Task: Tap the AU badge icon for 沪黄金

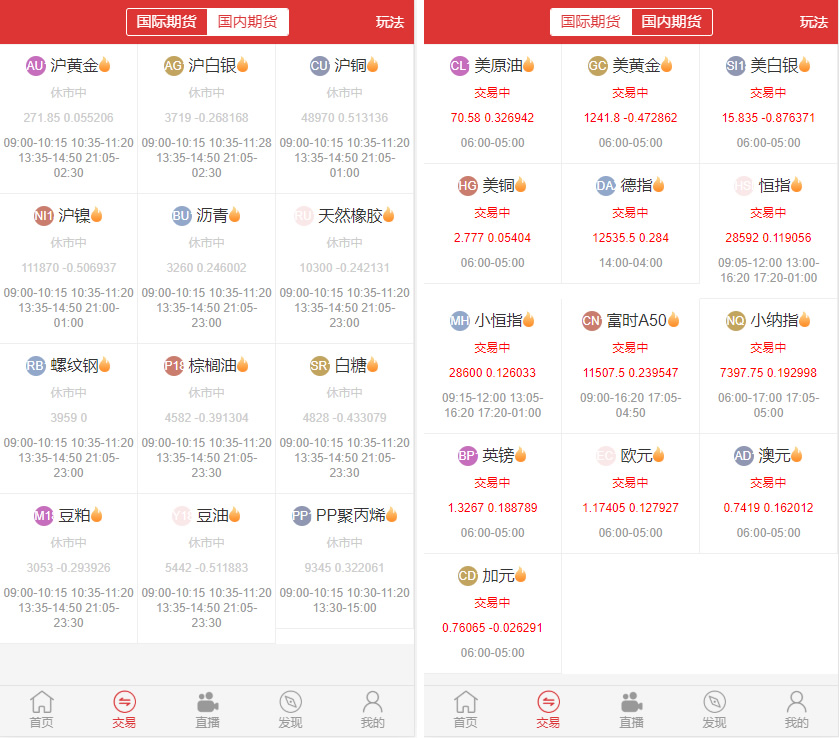Action: tap(36, 66)
